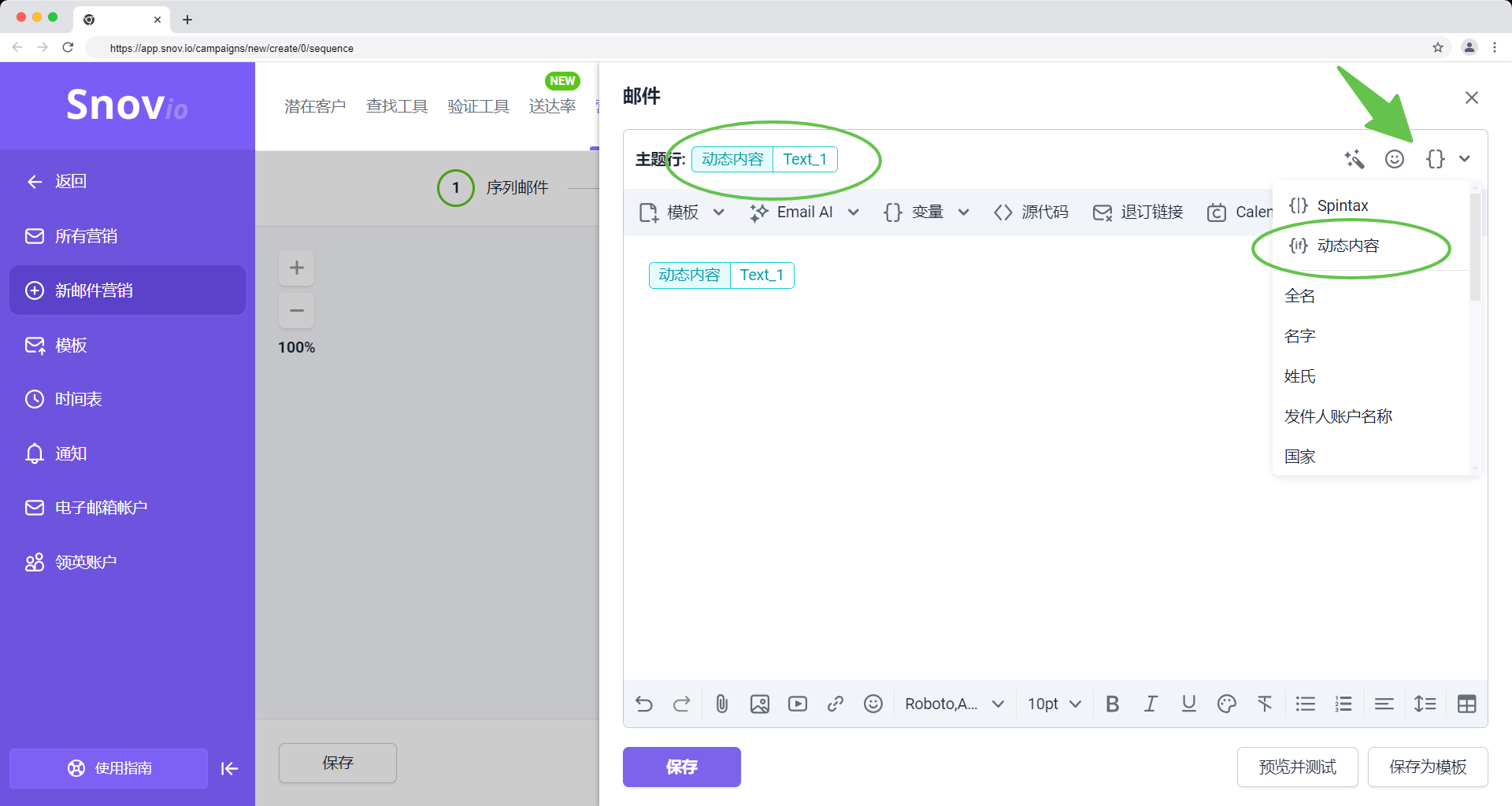Open the 变量 variables dropdown

tap(926, 213)
